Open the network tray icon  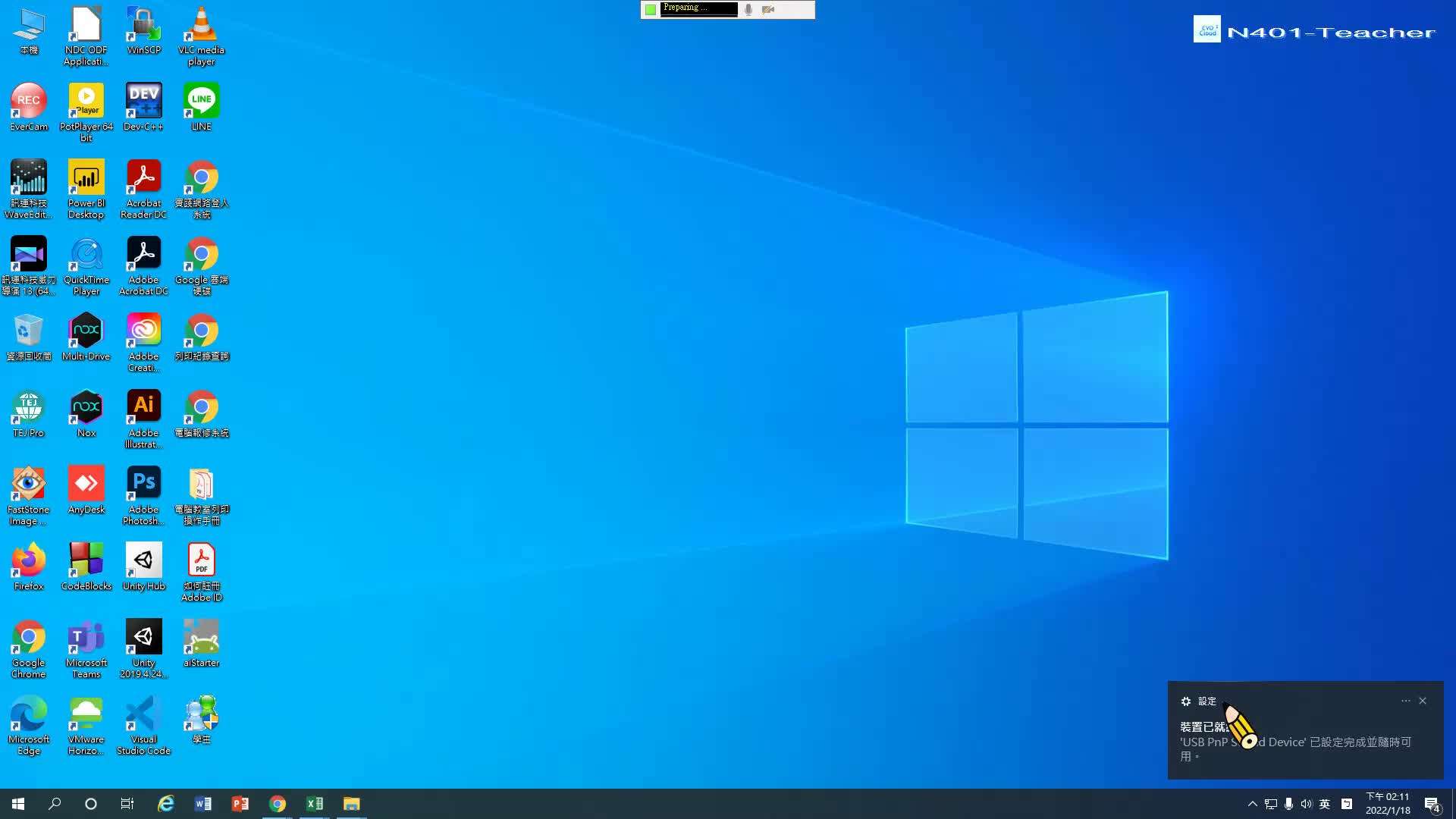(x=1271, y=804)
